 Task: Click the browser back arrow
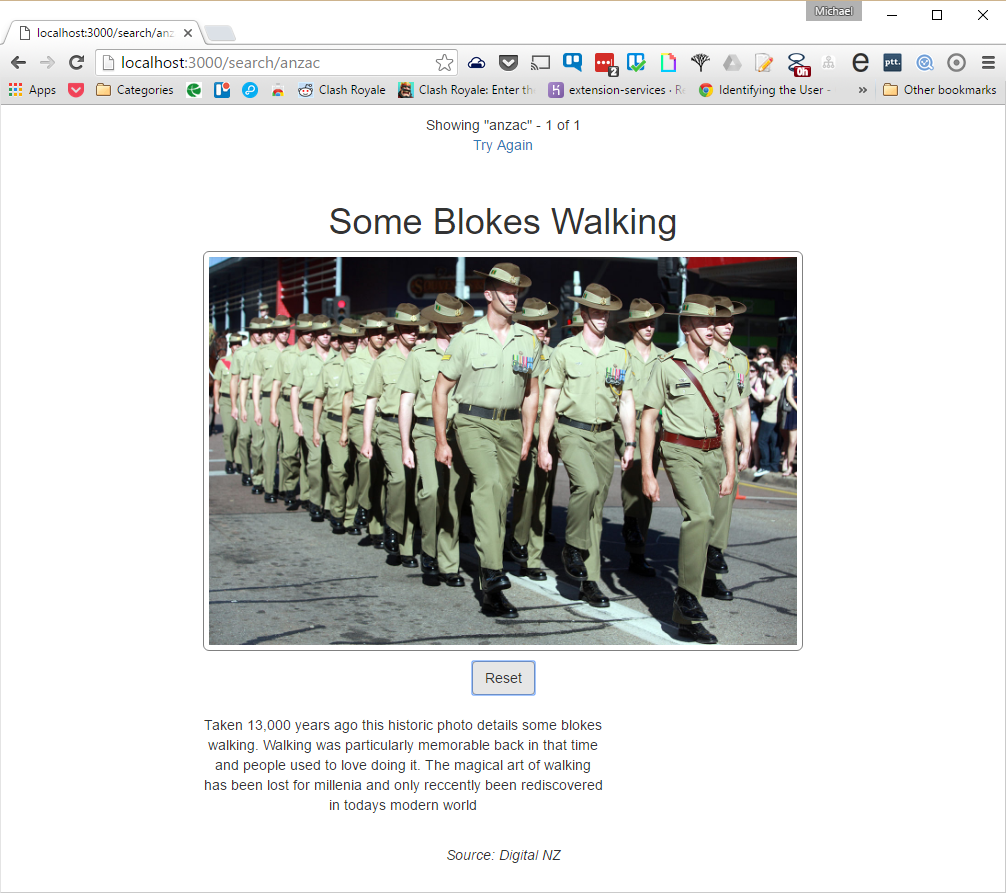pyautogui.click(x=18, y=62)
